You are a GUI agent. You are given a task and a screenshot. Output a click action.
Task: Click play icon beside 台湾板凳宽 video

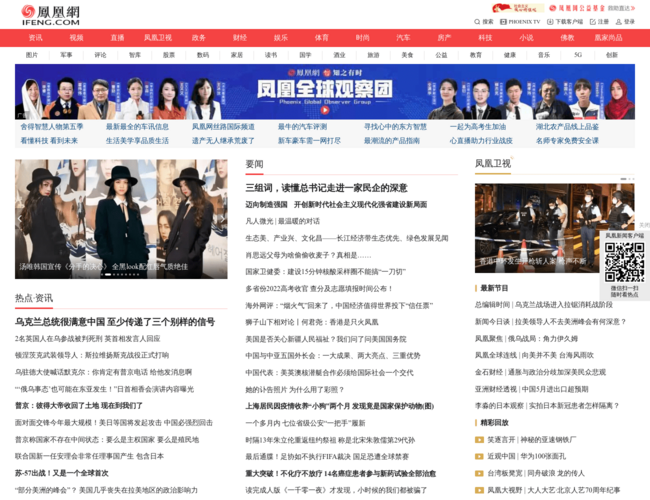click(479, 472)
